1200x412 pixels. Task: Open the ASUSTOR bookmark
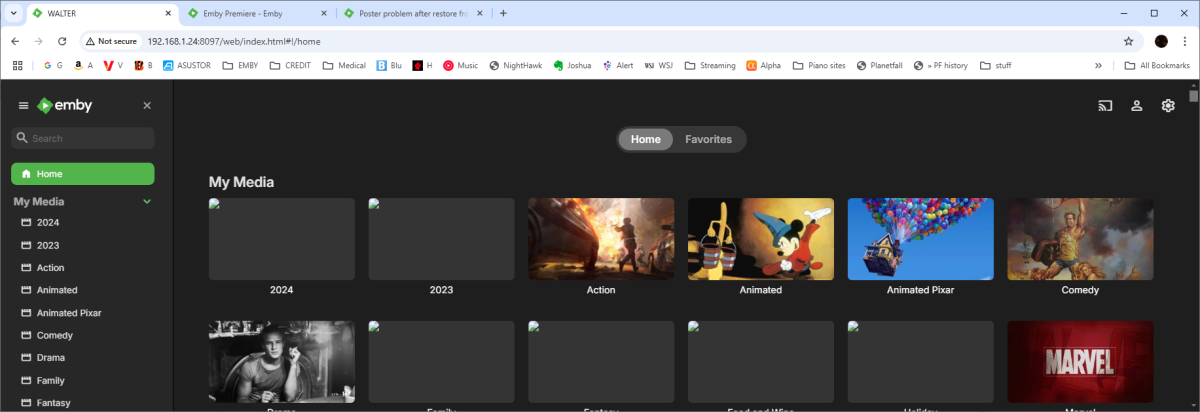pos(187,65)
